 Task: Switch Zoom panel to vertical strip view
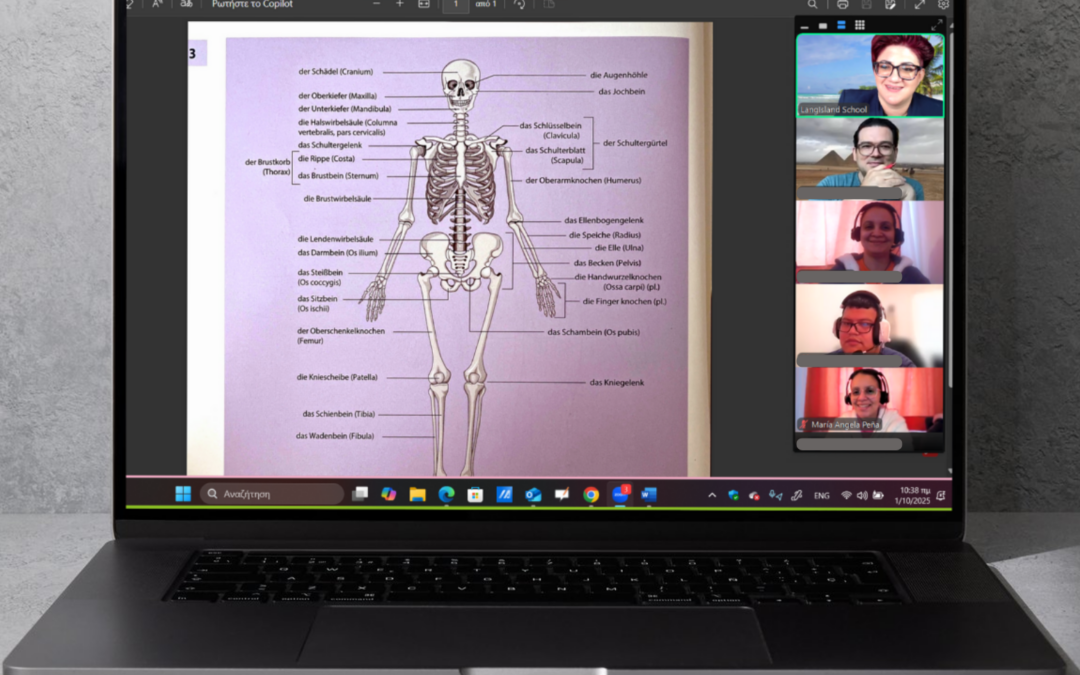[842, 26]
